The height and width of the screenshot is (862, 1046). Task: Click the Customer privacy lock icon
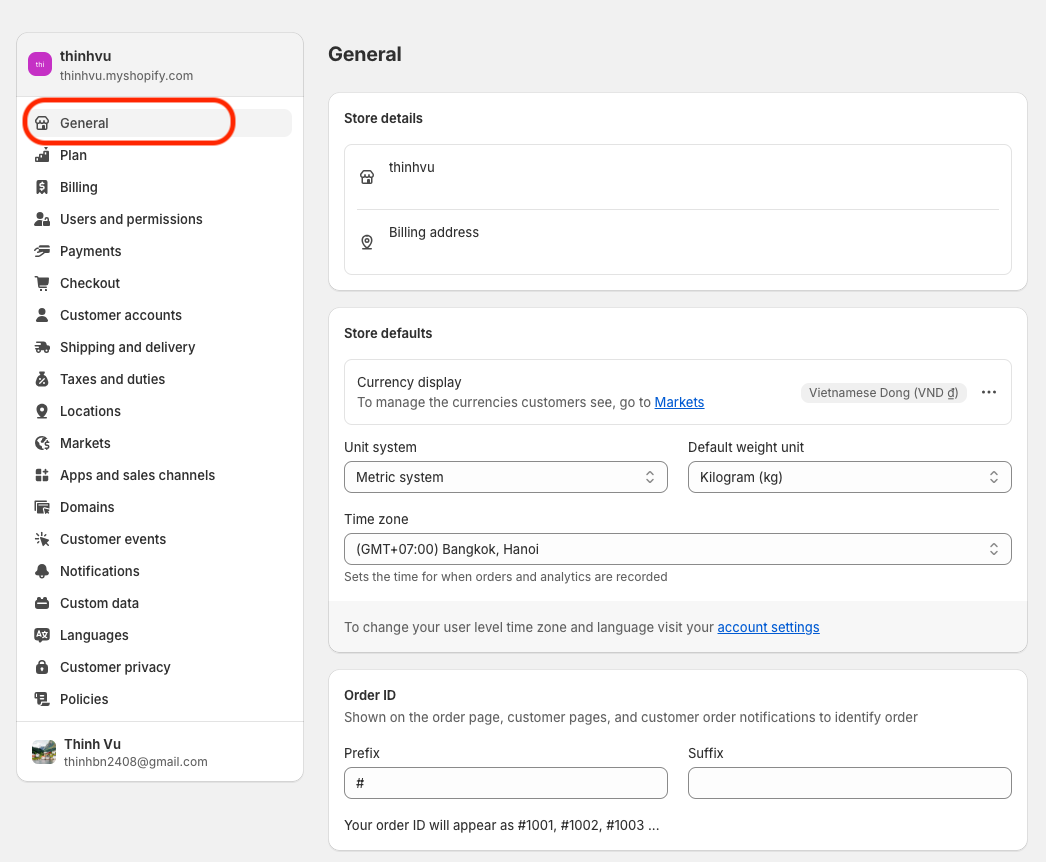[x=42, y=667]
